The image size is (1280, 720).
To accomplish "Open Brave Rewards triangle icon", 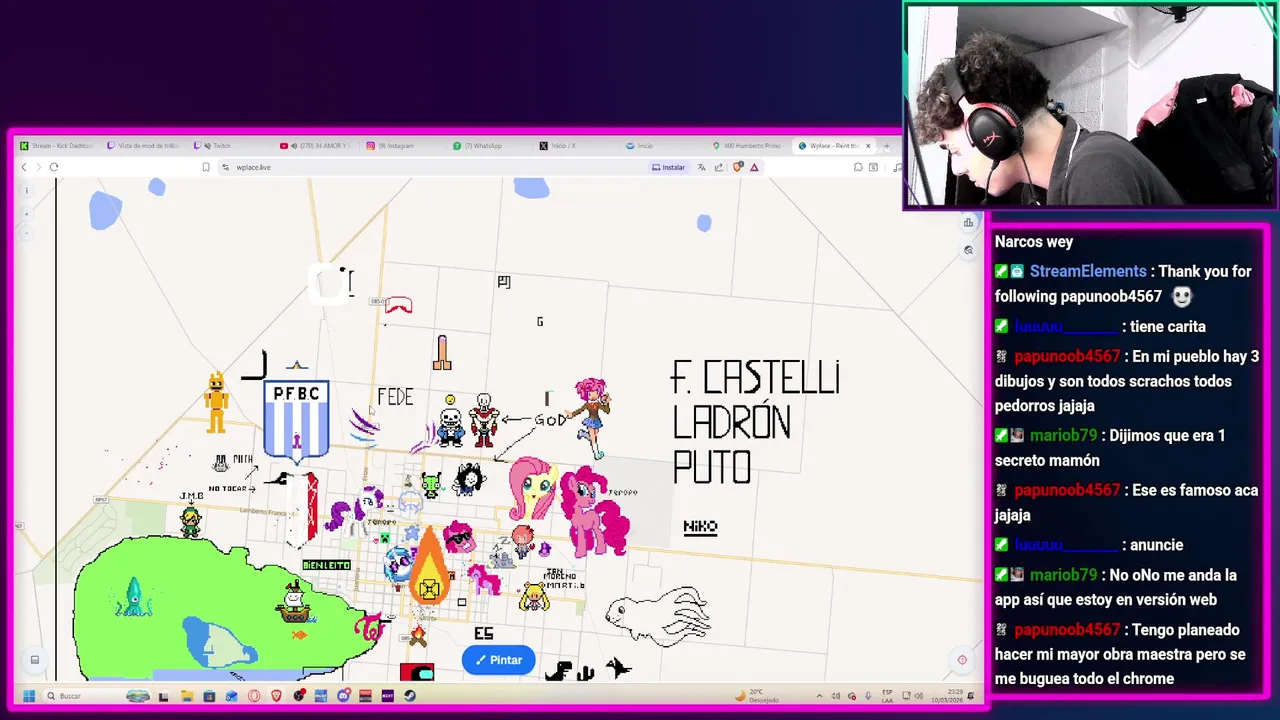I will click(754, 167).
